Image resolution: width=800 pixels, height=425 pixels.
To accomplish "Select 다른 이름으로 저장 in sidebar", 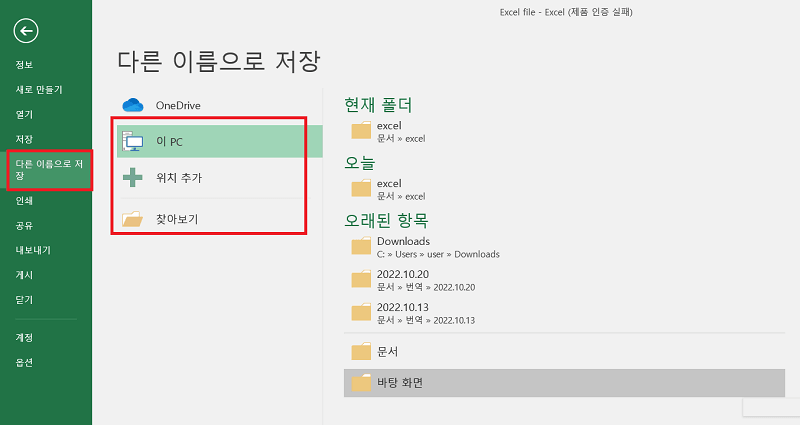I will pyautogui.click(x=49, y=170).
